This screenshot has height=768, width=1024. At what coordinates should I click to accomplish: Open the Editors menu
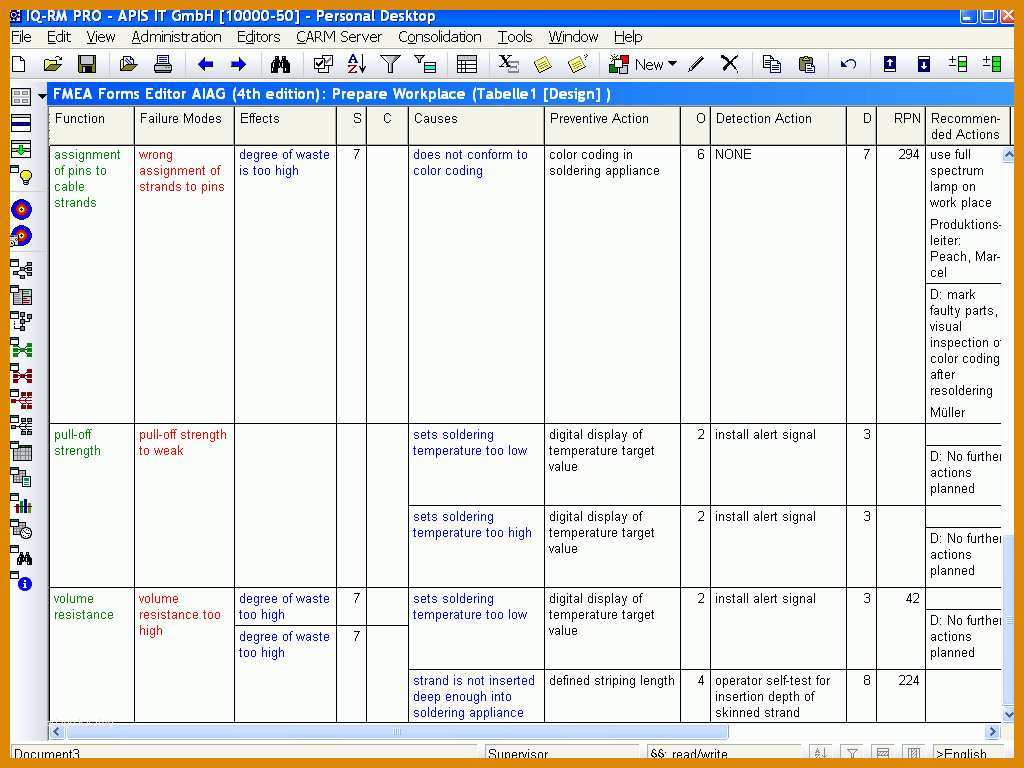click(x=259, y=37)
